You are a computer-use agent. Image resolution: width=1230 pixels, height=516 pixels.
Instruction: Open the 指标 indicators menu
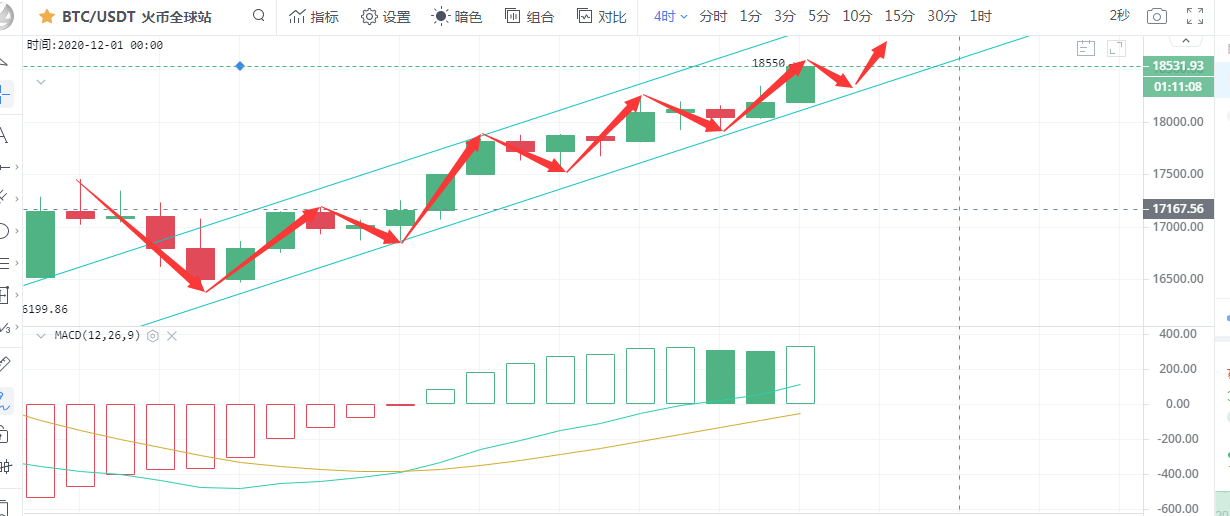click(x=313, y=17)
